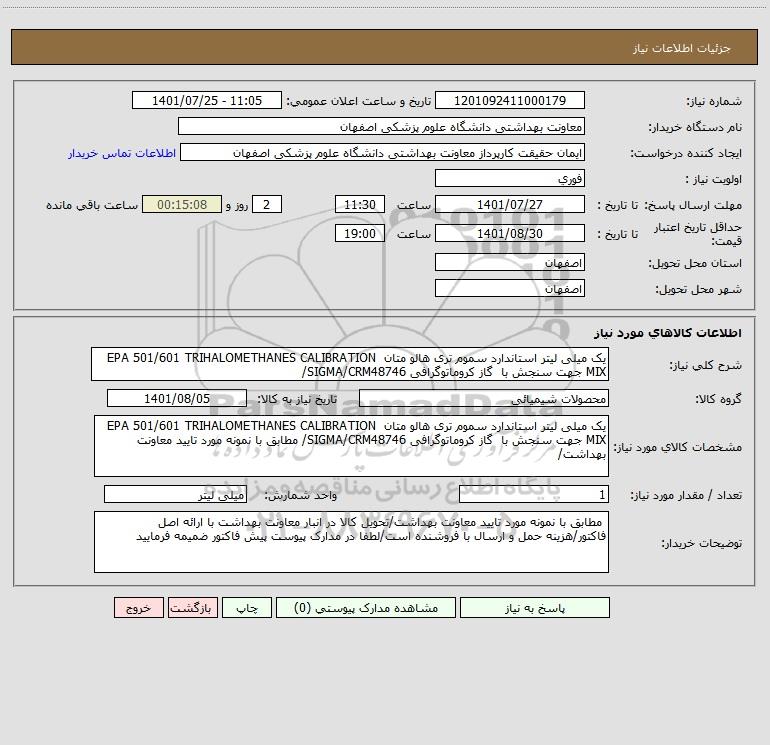770x745 pixels.
Task: Click the buyer organization name field
Action: 381,126
